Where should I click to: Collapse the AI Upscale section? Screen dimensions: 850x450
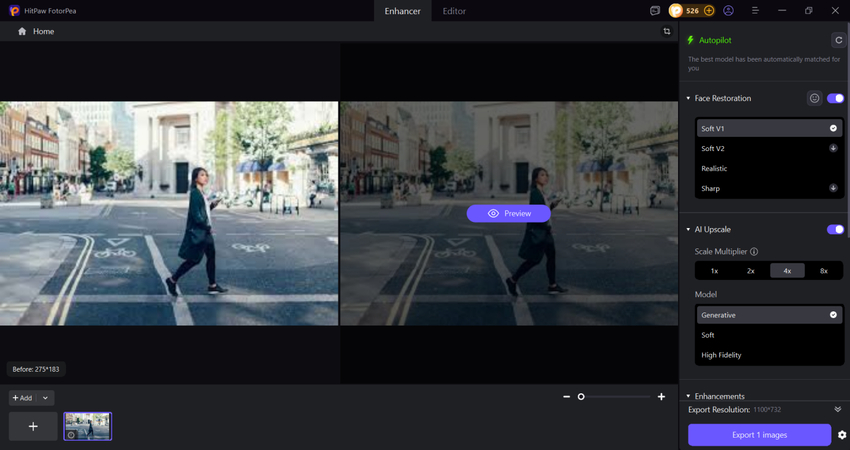[688, 229]
